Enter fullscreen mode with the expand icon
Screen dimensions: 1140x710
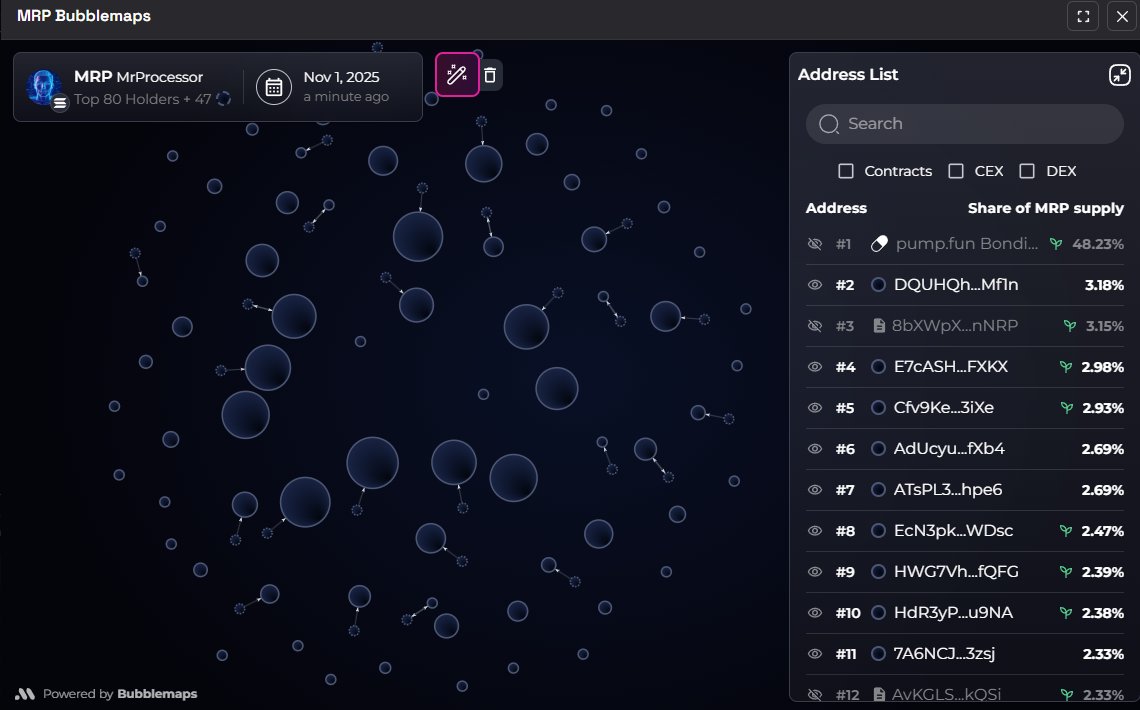pyautogui.click(x=1083, y=16)
